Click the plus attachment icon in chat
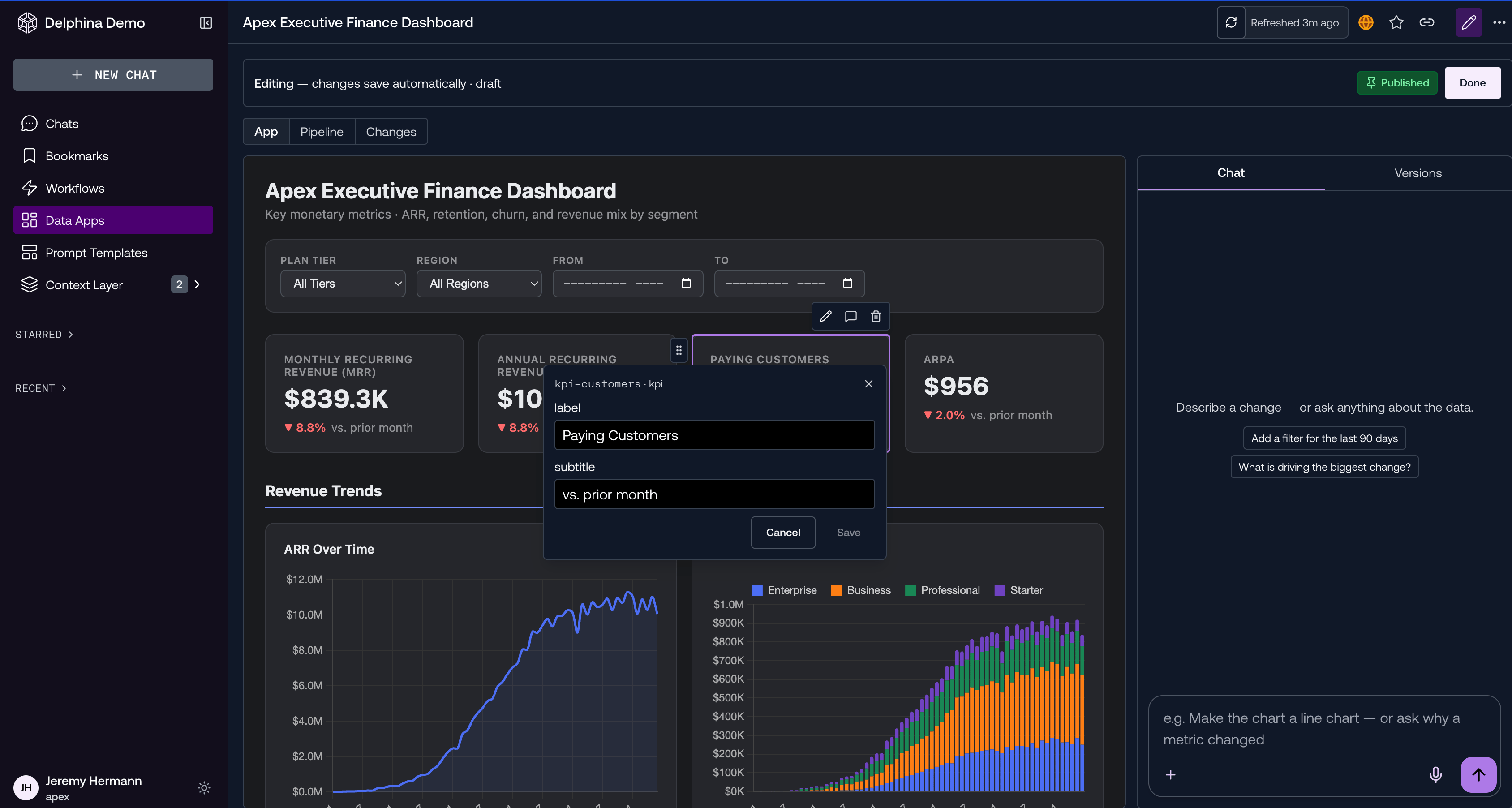 point(1170,774)
